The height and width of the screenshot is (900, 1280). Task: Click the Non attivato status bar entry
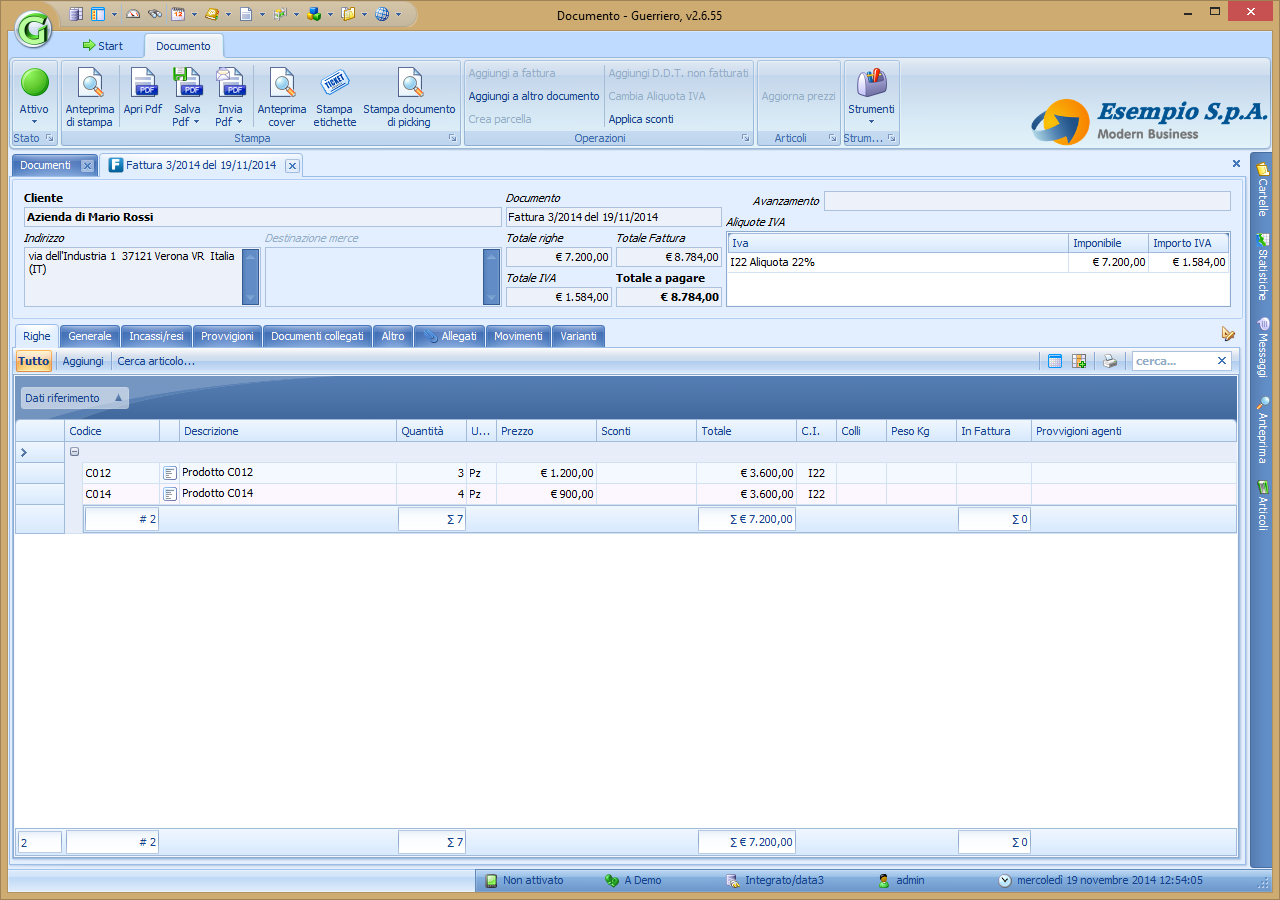point(524,881)
